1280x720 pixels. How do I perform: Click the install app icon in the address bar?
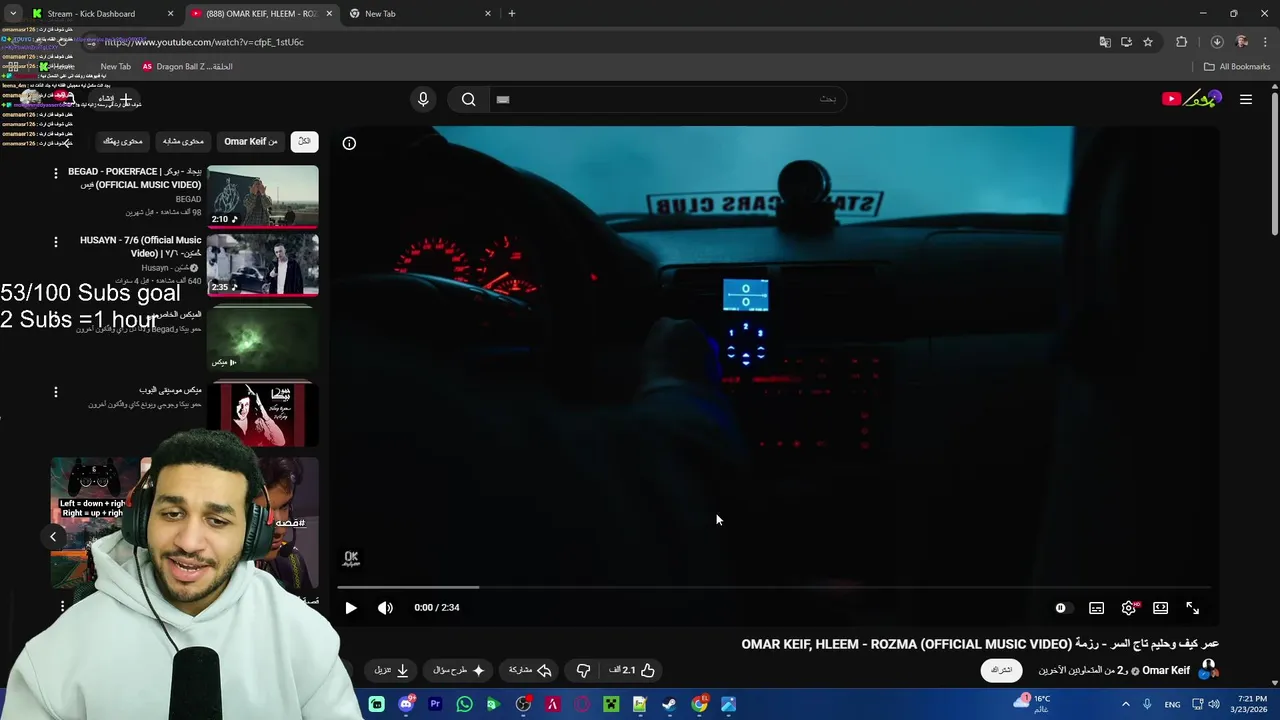(1126, 42)
